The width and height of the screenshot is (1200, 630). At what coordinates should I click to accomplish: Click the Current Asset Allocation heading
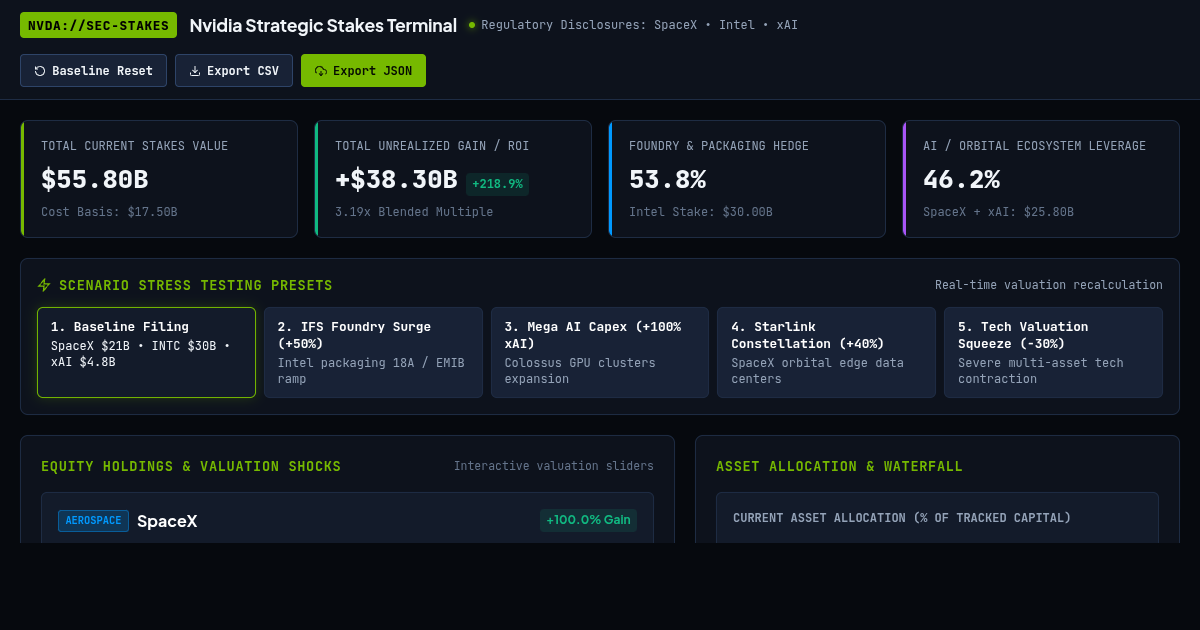[x=902, y=518]
